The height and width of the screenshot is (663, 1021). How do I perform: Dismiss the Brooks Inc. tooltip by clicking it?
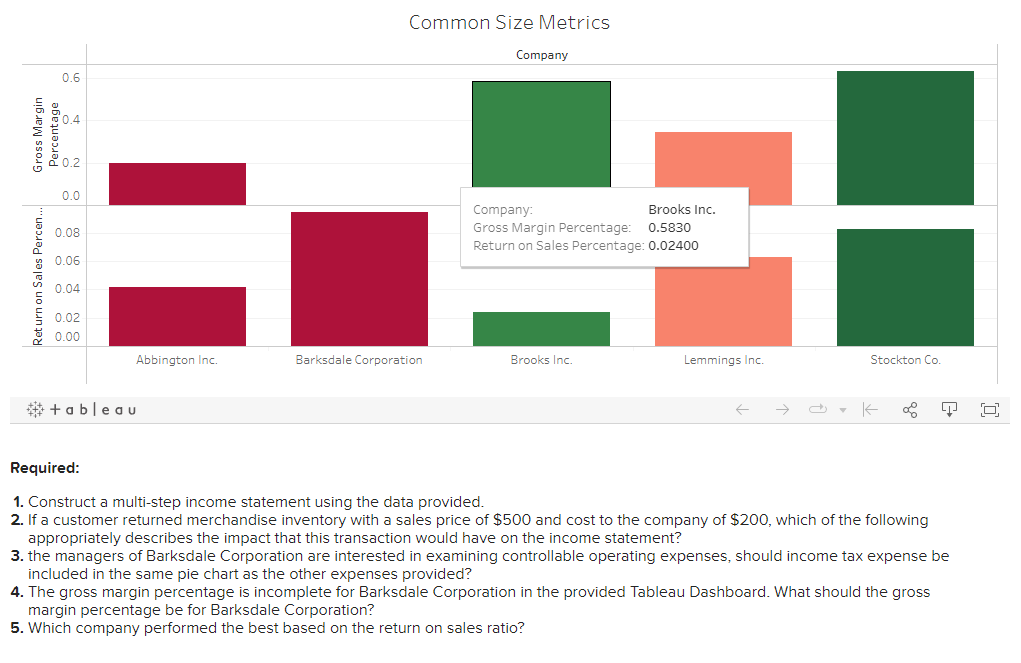point(603,226)
